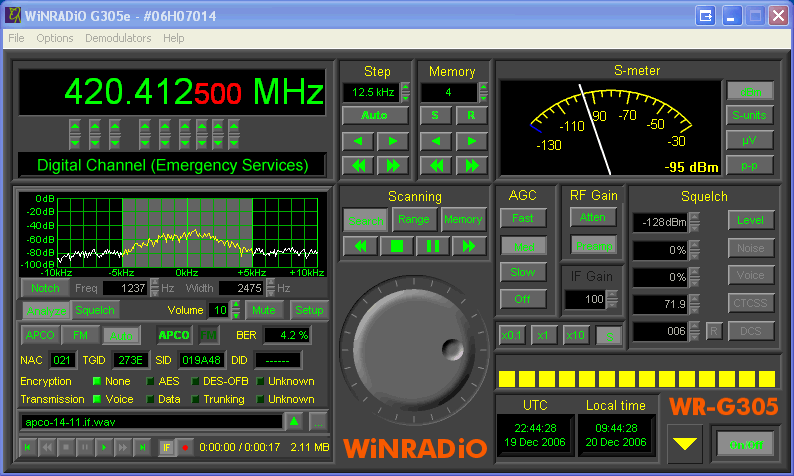This screenshot has height=476, width=794.
Task: Start recording with the red record button
Action: [185, 447]
